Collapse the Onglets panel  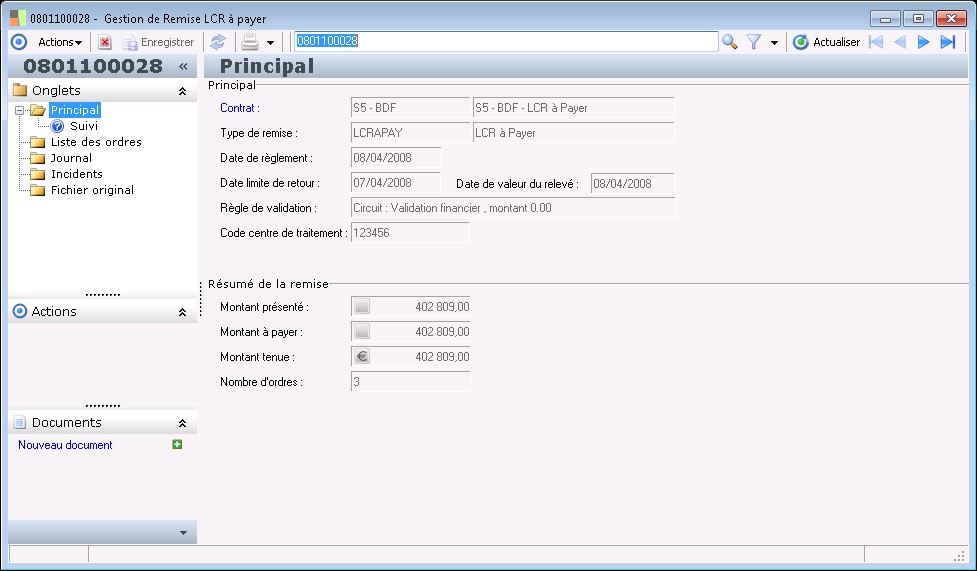click(183, 91)
